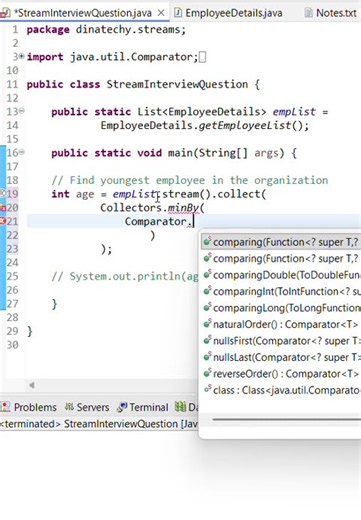
Task: Collapse the empList field fold on line 13
Action: pos(22,111)
